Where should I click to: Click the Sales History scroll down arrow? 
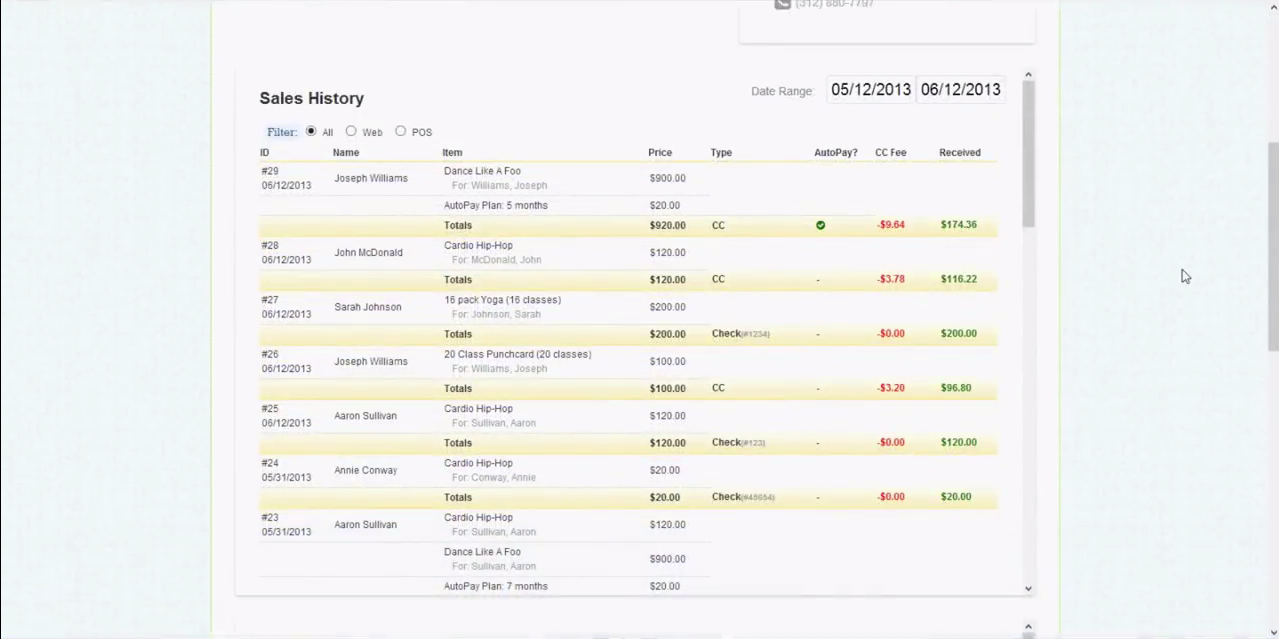tap(1028, 589)
